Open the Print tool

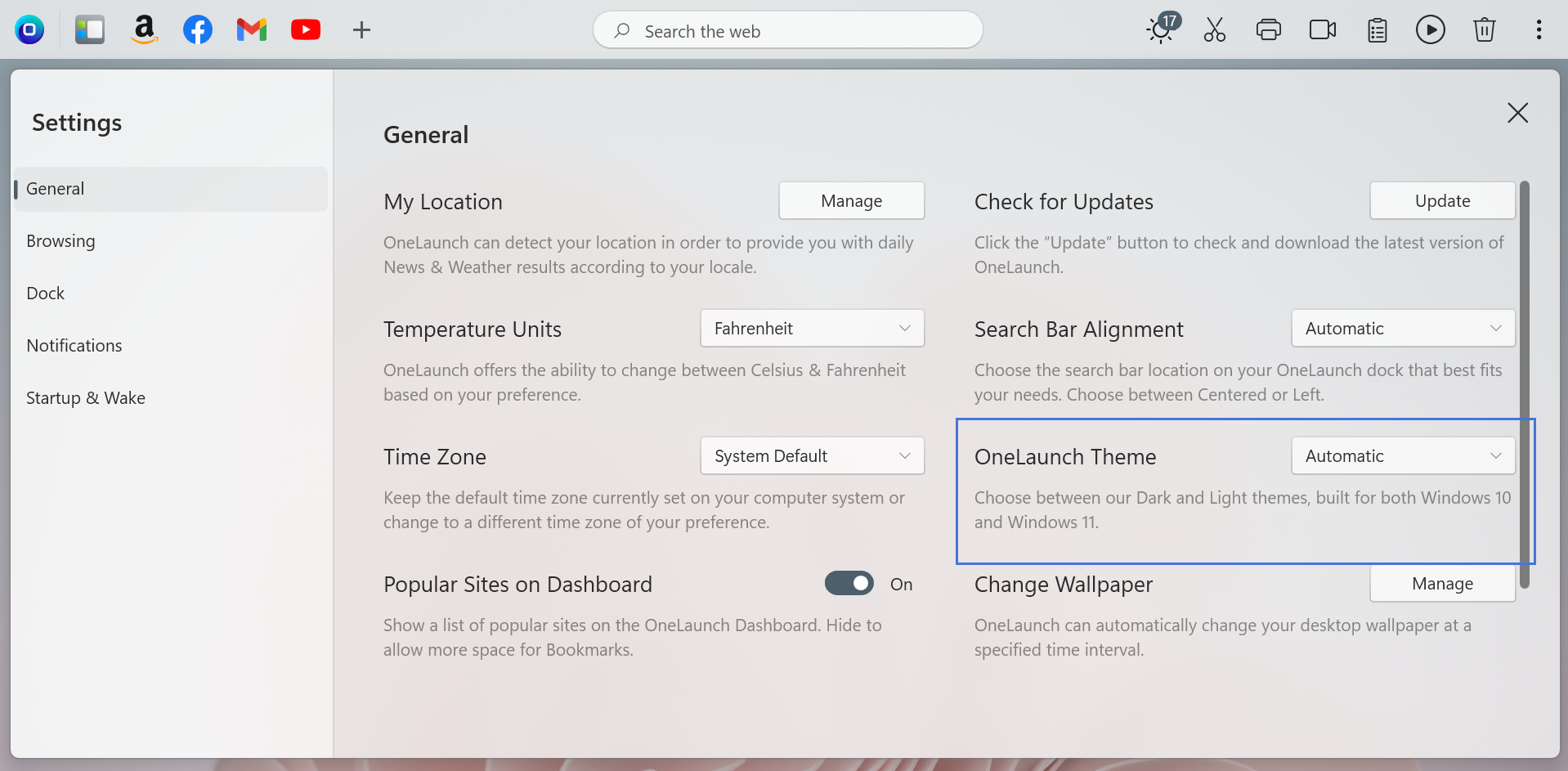click(1268, 29)
